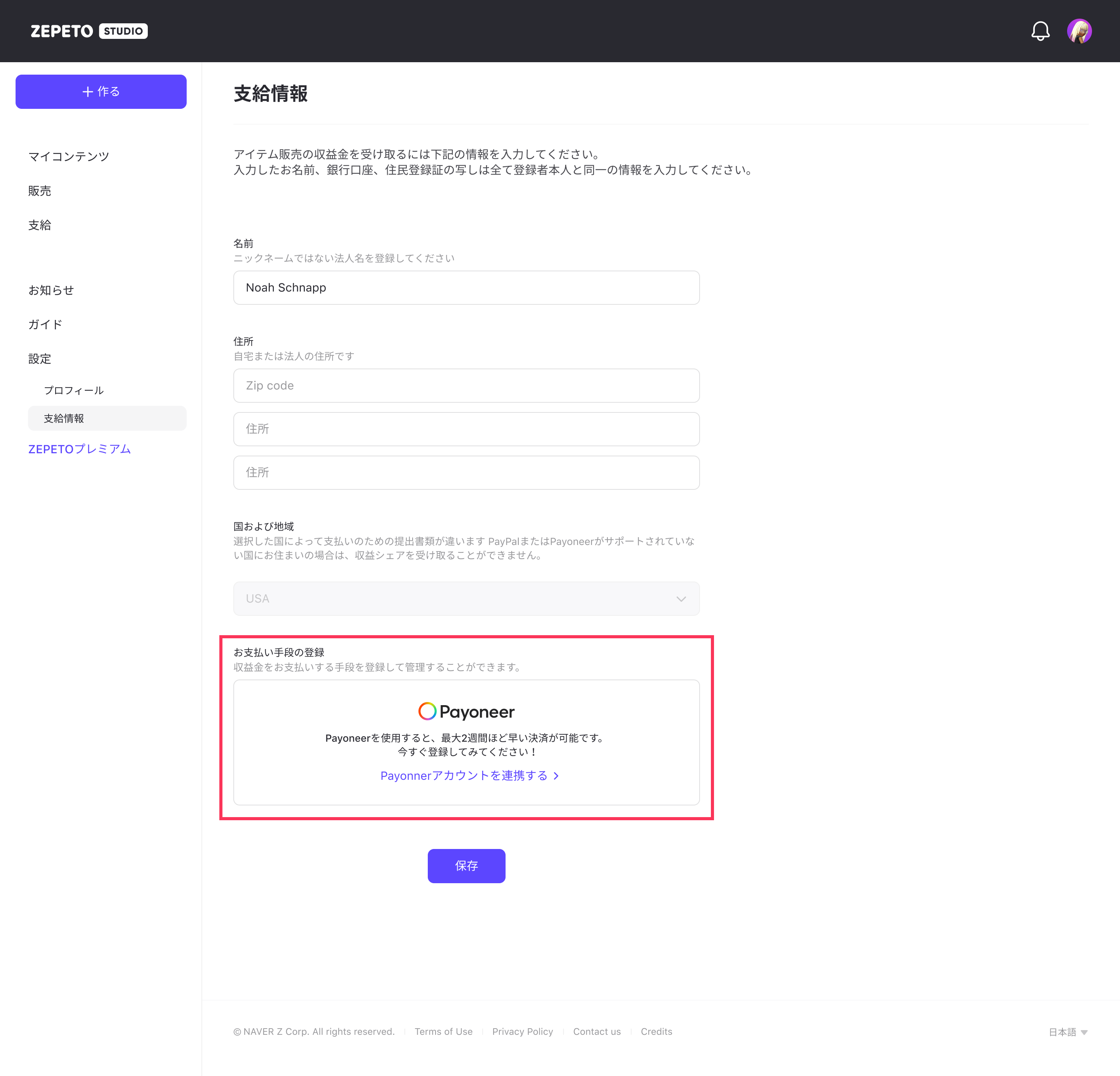
Task: Open the Terms of Use link
Action: pos(443,1031)
